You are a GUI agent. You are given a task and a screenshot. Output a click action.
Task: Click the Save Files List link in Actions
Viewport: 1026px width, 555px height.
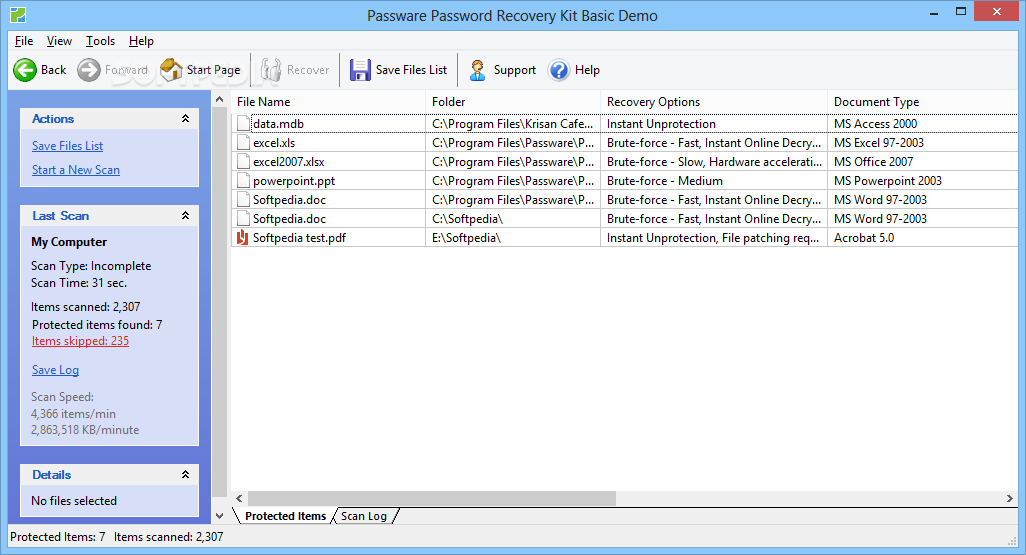pyautogui.click(x=67, y=146)
